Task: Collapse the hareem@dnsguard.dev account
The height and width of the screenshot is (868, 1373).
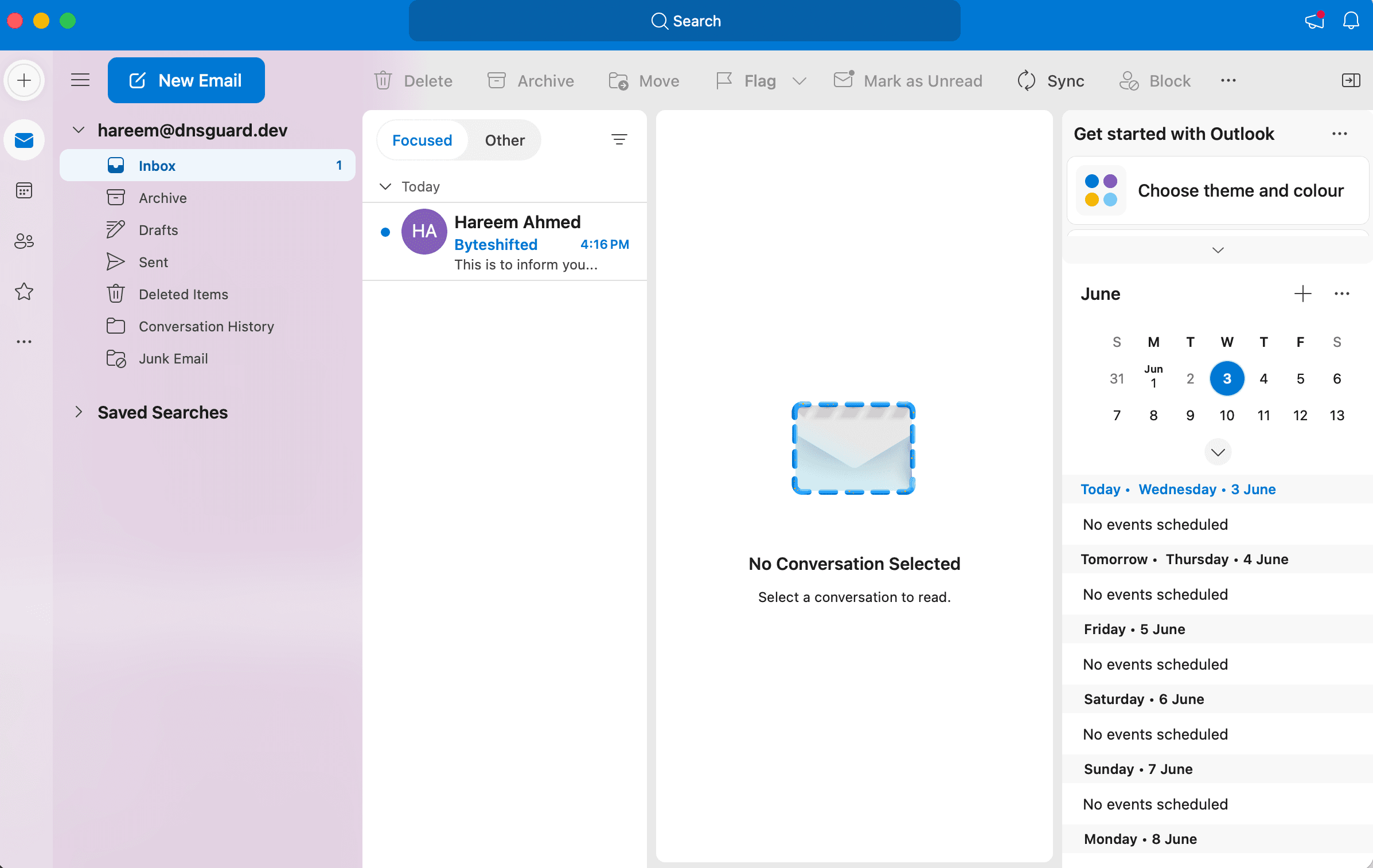Action: (x=79, y=130)
